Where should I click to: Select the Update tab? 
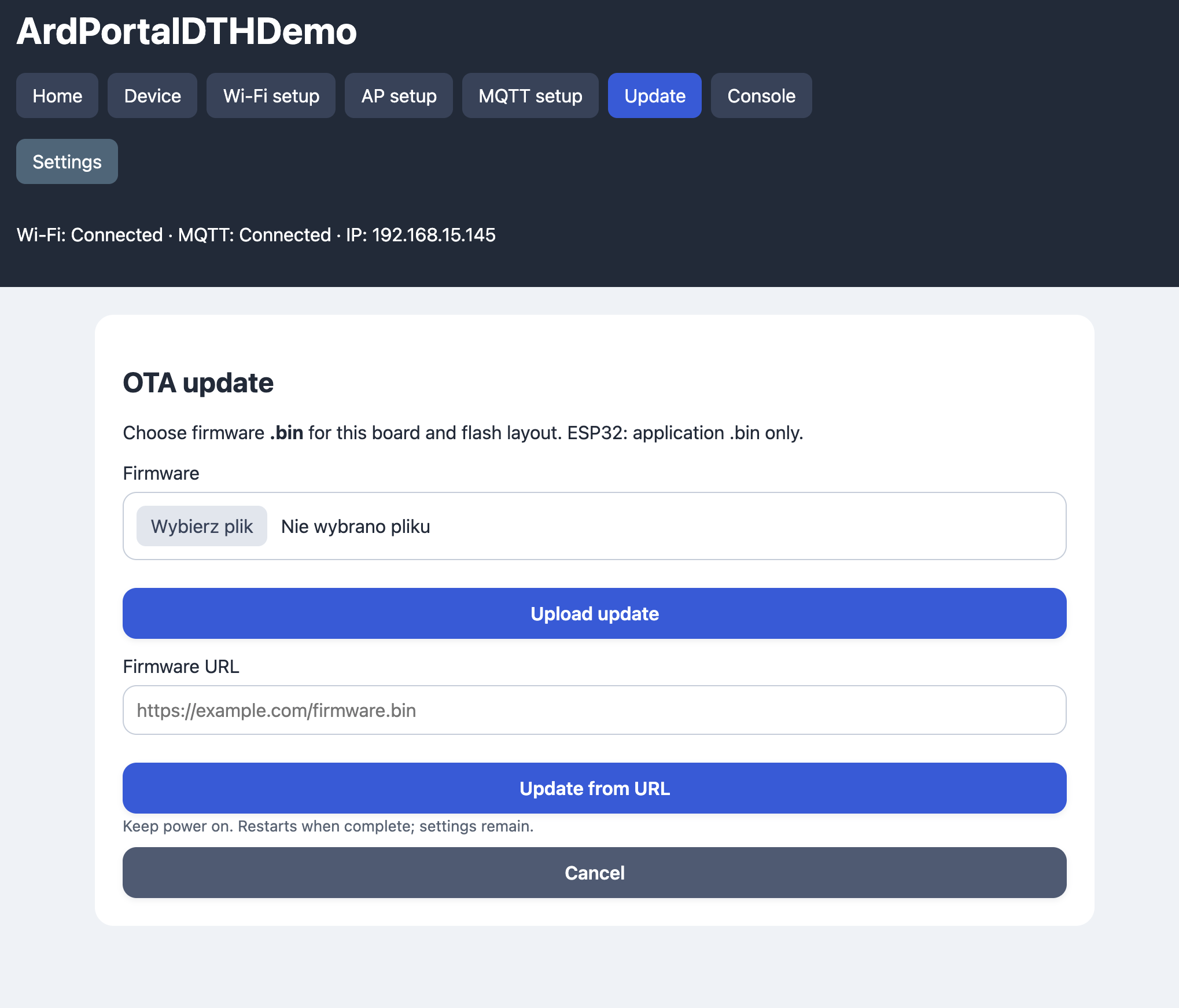654,95
